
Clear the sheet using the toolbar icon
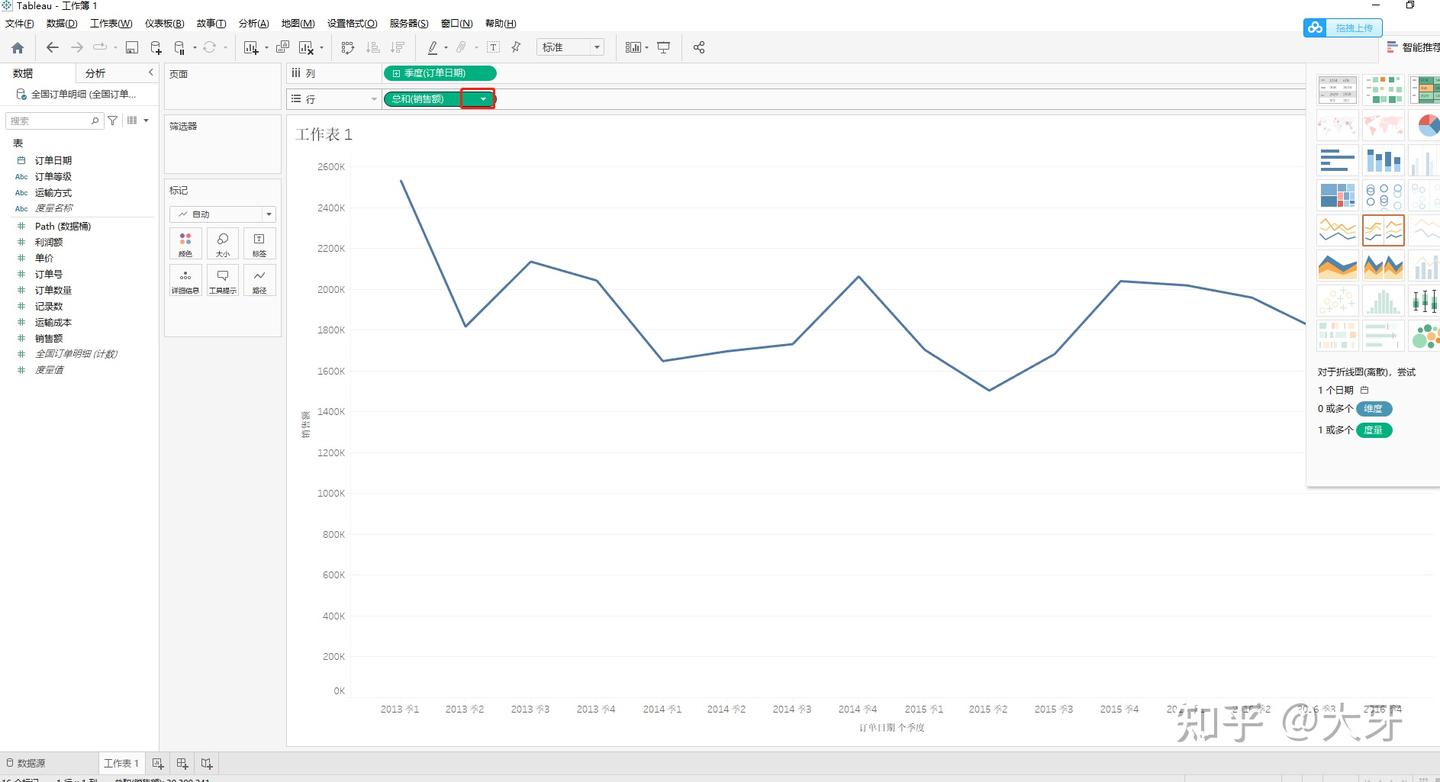[x=306, y=47]
